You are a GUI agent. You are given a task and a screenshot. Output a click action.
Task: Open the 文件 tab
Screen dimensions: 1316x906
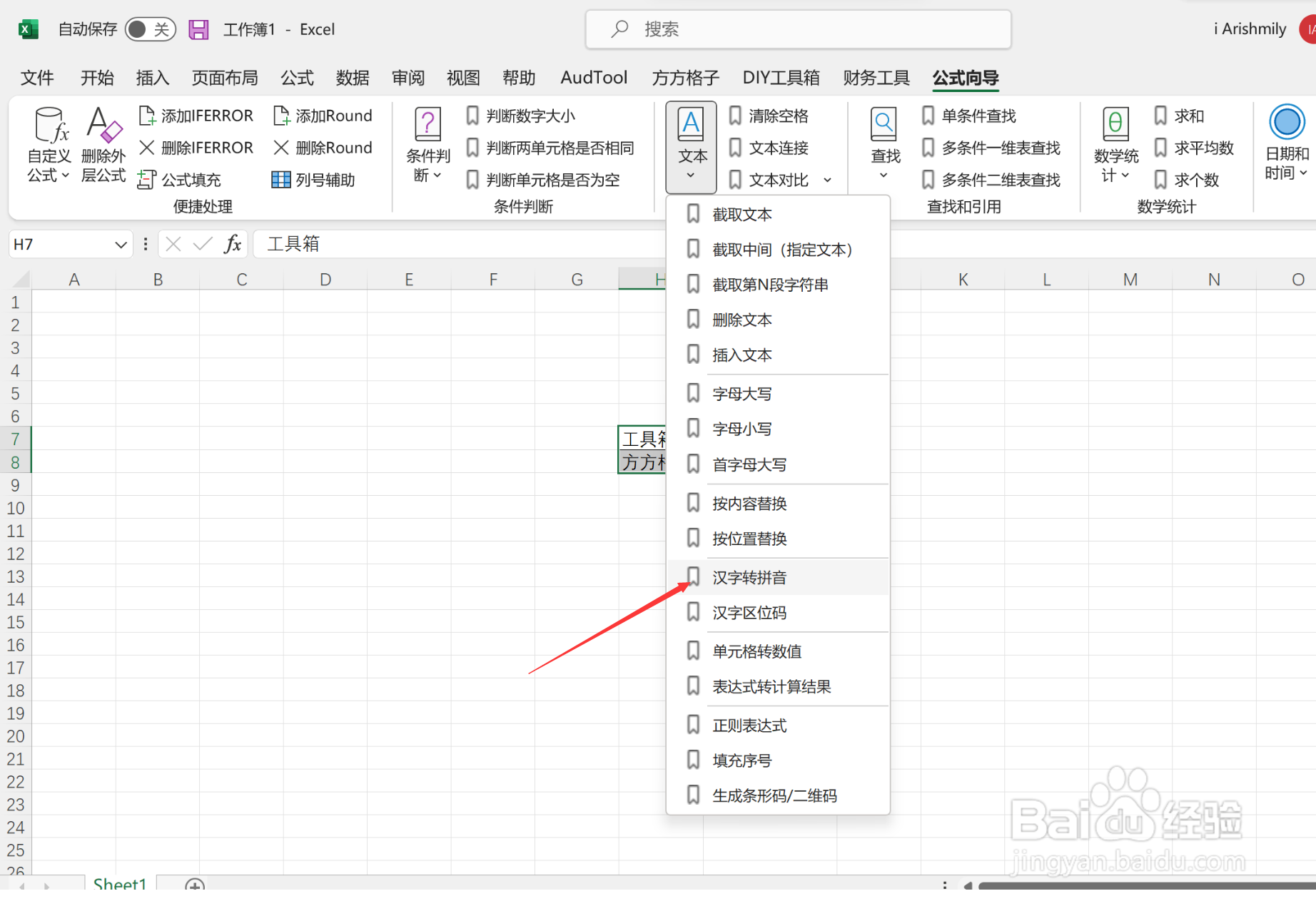point(37,78)
